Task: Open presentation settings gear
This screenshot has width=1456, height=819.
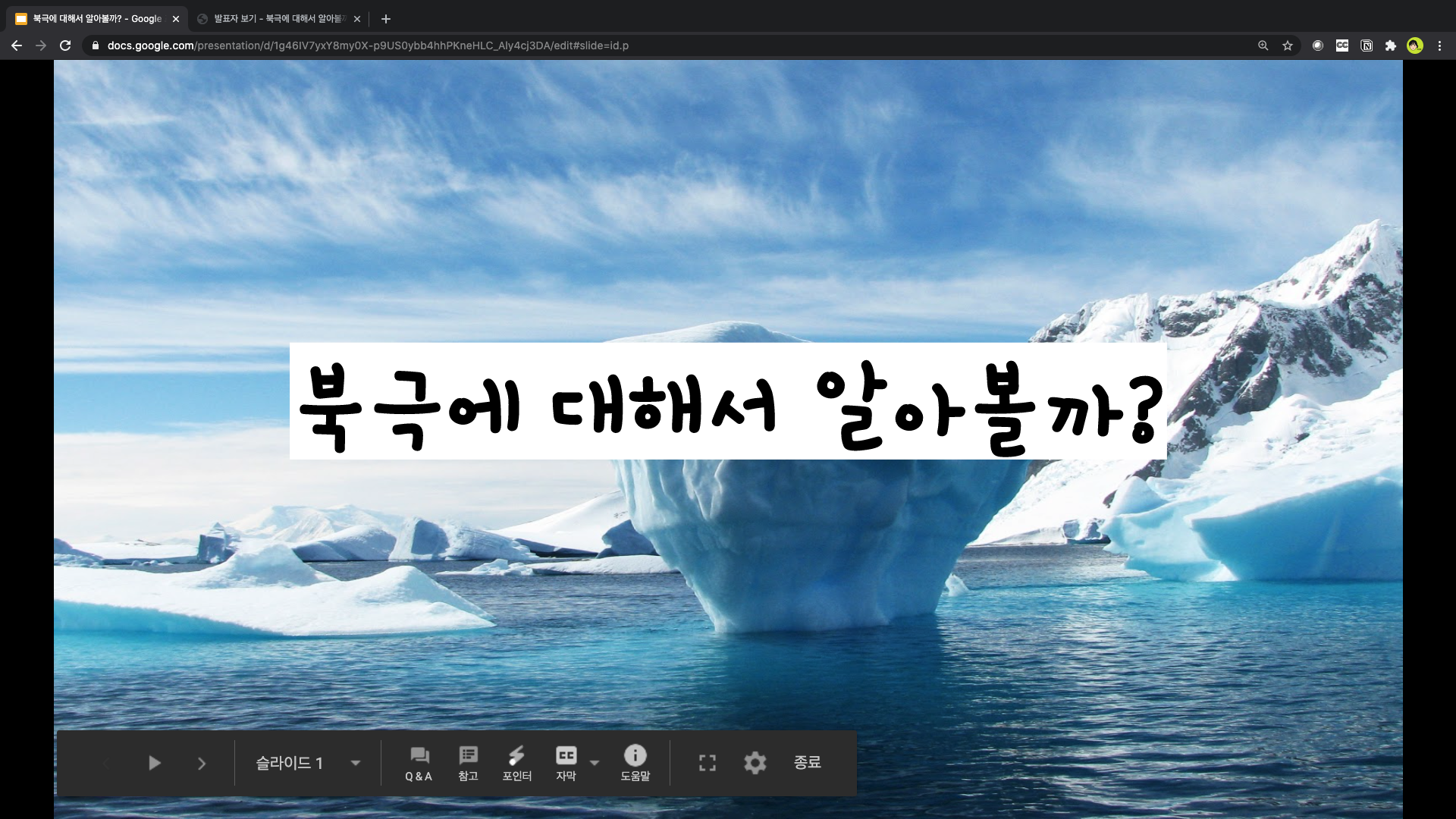Action: [x=755, y=763]
